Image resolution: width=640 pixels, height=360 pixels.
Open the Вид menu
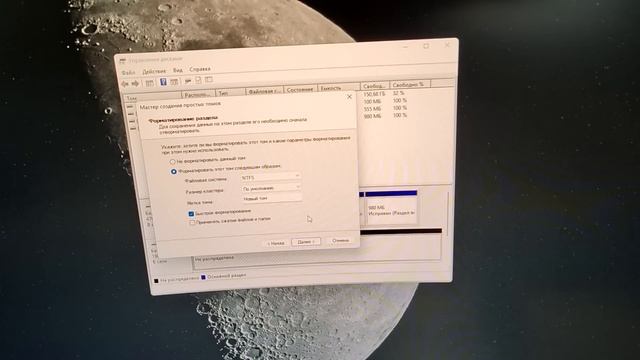coord(178,70)
